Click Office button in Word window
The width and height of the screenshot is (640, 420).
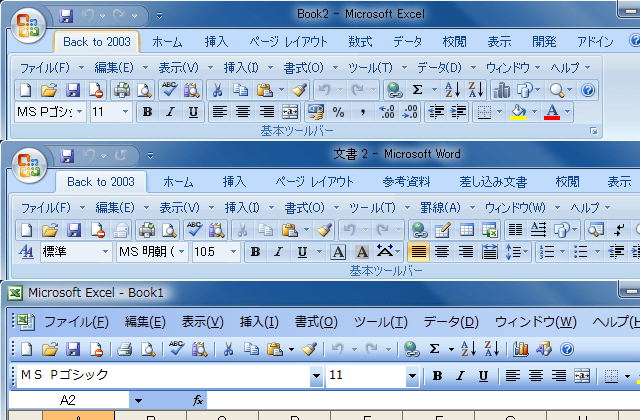pos(29,165)
